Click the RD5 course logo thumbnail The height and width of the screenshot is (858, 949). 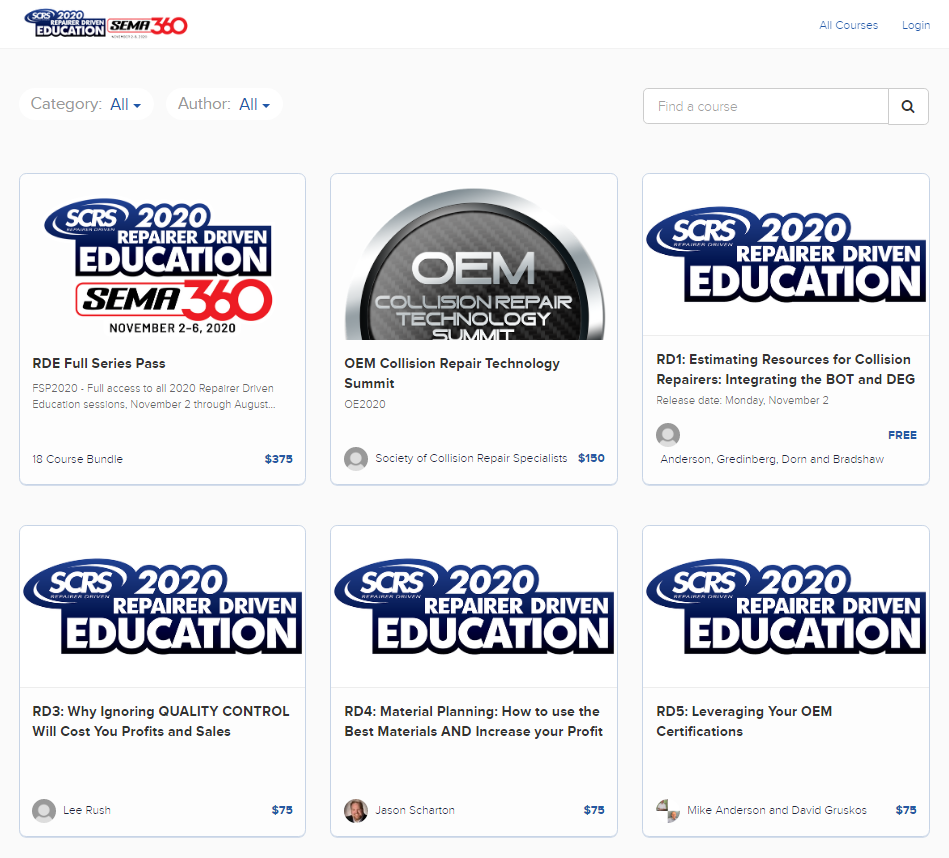click(x=786, y=606)
